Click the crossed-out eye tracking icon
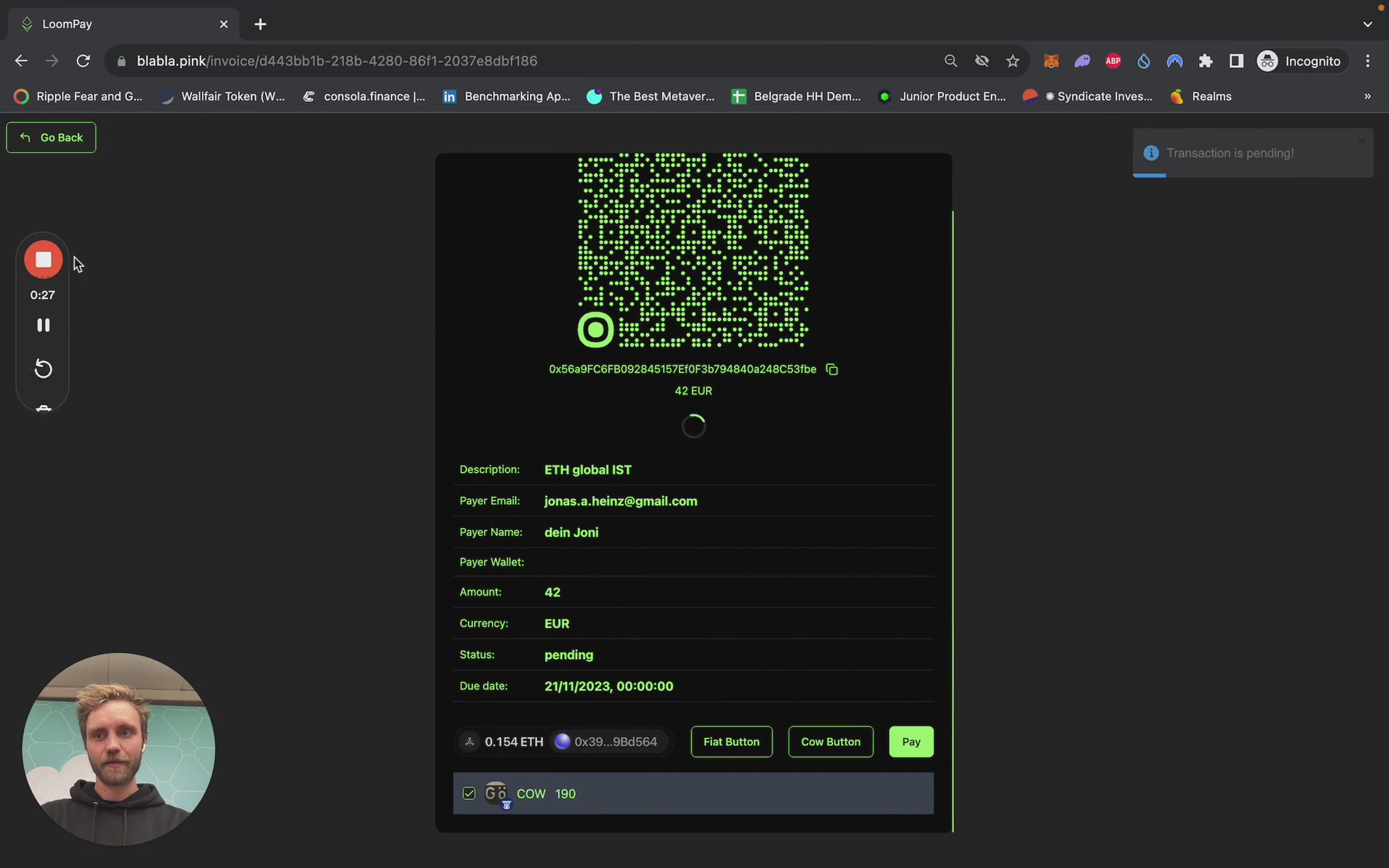This screenshot has width=1389, height=868. pyautogui.click(x=981, y=61)
